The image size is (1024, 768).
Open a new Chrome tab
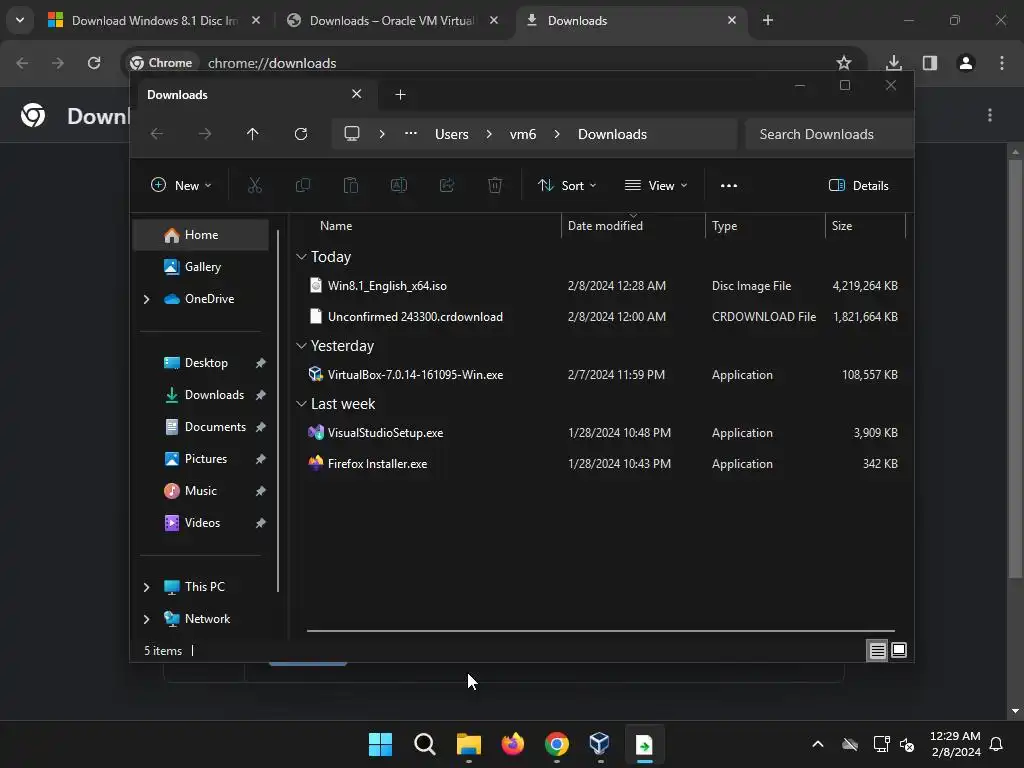768,20
